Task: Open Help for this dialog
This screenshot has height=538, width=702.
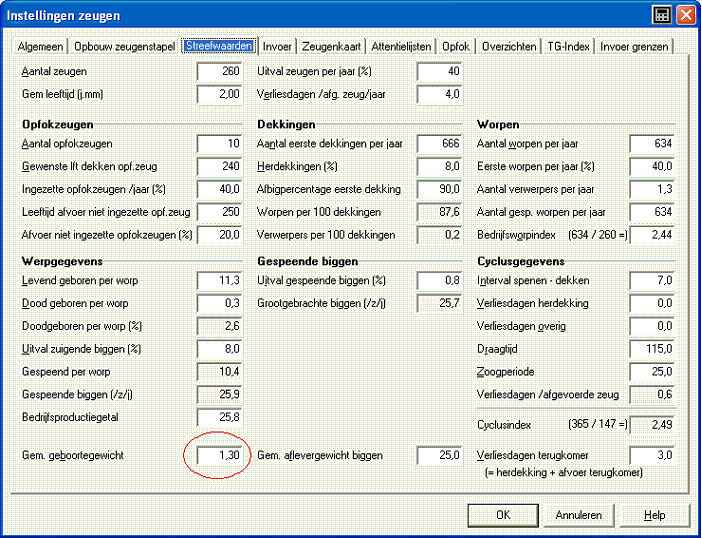Action: pos(654,515)
